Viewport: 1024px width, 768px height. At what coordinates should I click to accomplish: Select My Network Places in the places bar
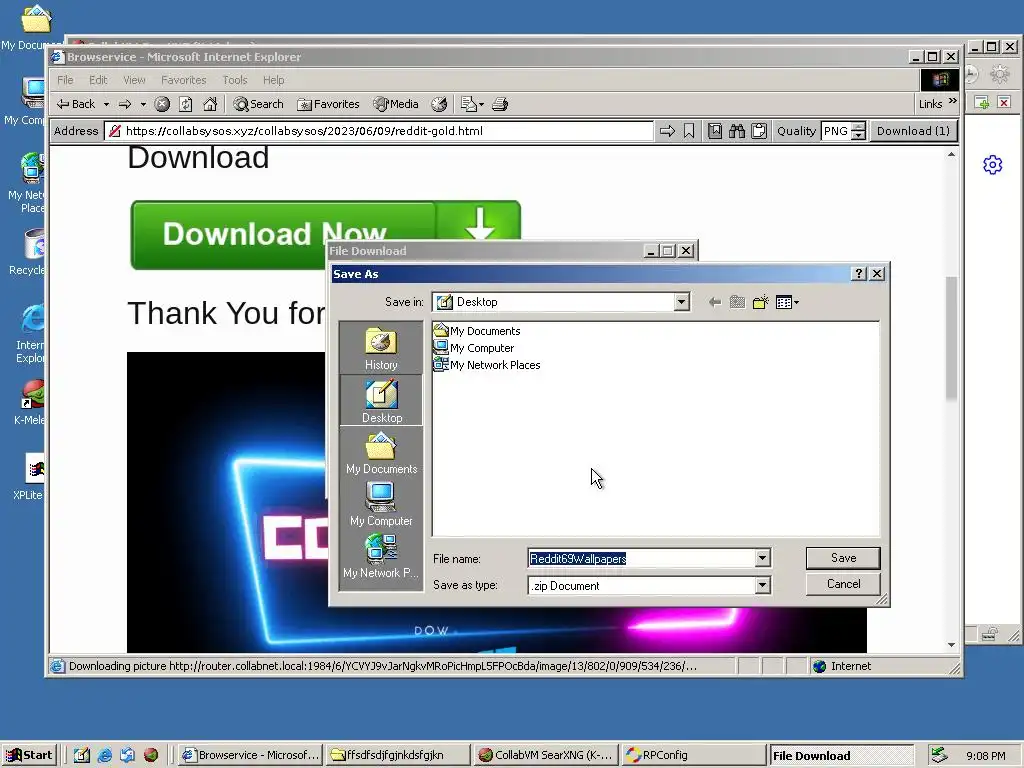point(381,556)
